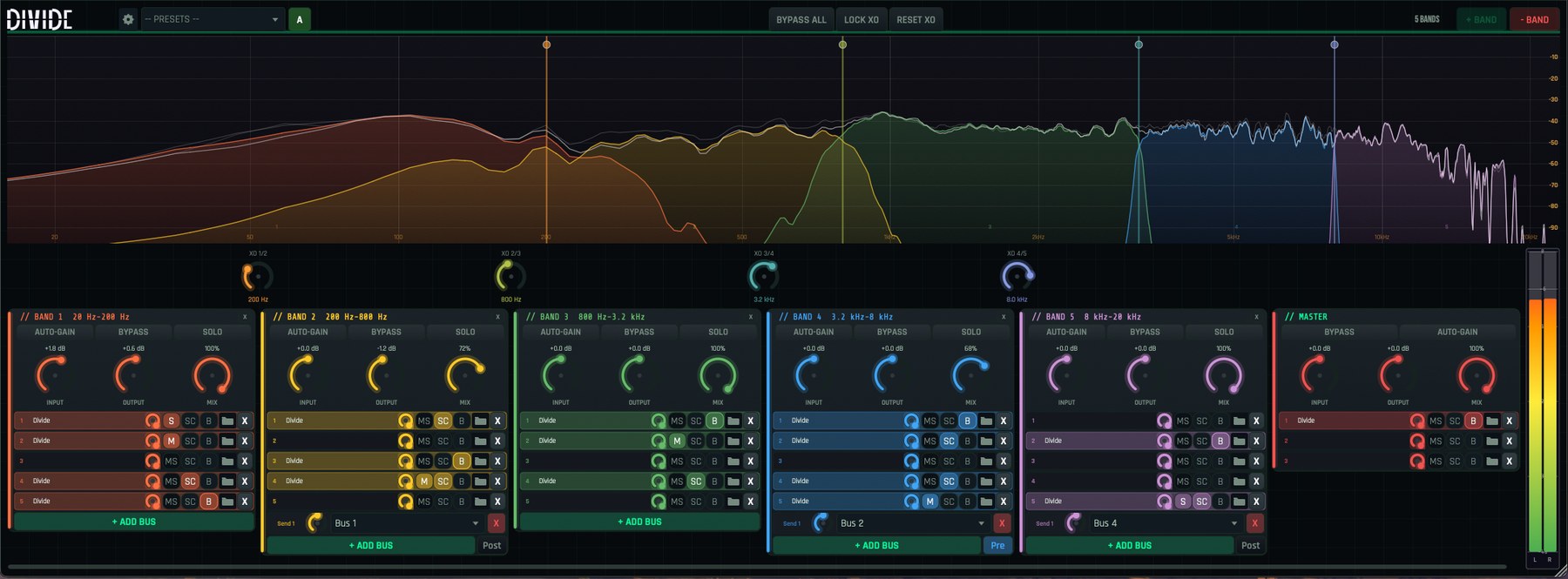Enable Auto-Gain on Band 1
1568x579 pixels.
tap(55, 332)
